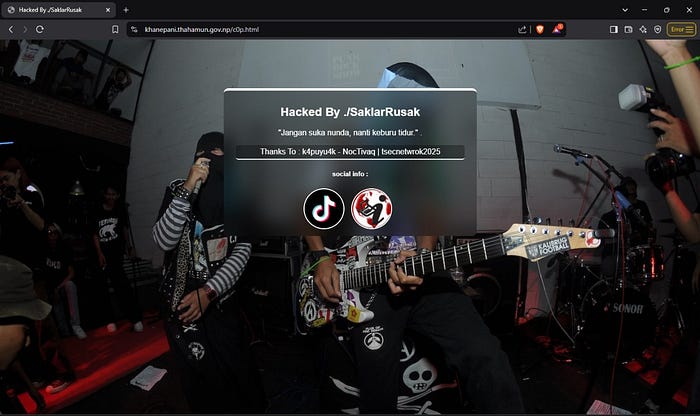
Task: Open the Error main menu button
Action: [681, 29]
